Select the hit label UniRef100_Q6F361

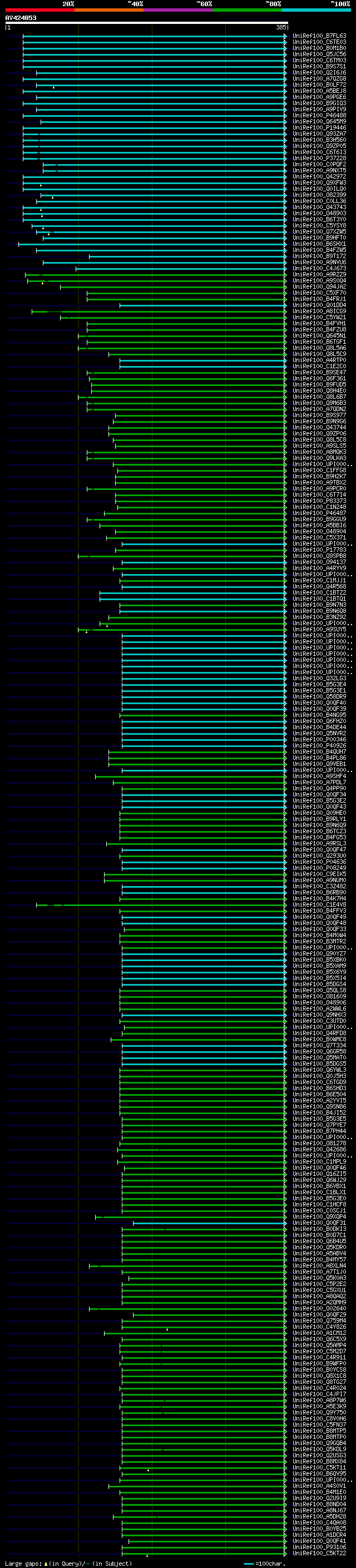tap(319, 378)
